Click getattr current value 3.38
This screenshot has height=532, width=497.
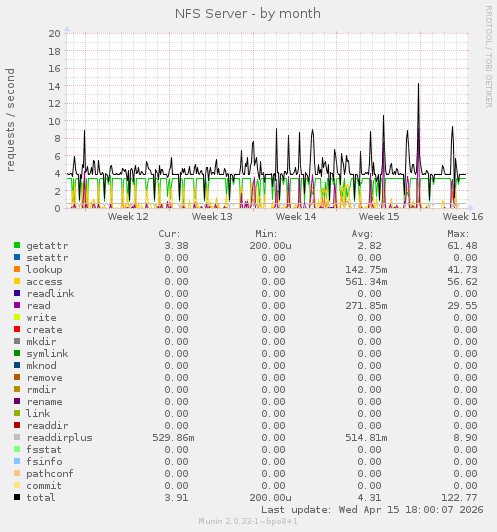[x=176, y=246]
